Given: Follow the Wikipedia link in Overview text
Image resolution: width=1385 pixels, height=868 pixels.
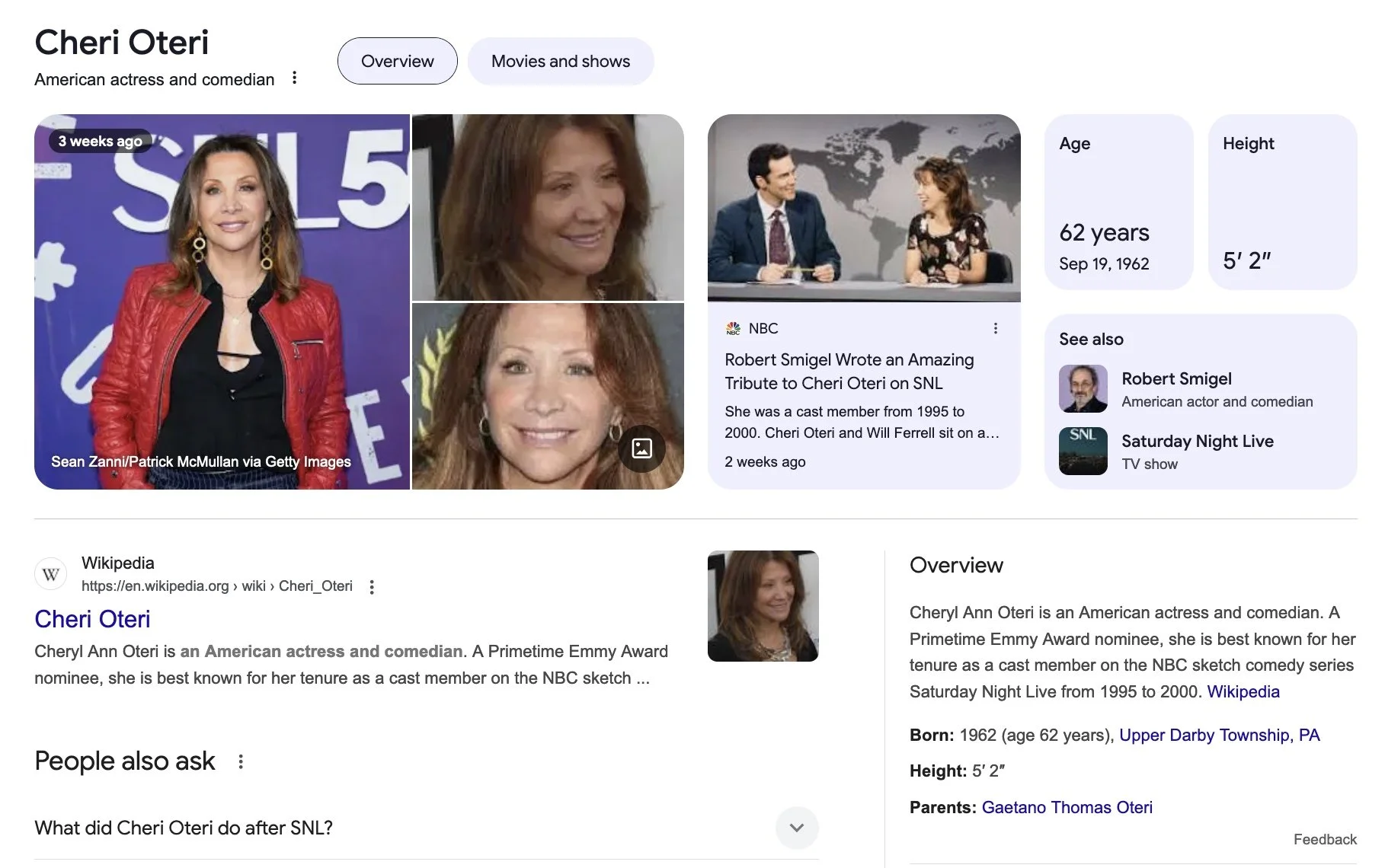Looking at the screenshot, I should pos(1243,691).
